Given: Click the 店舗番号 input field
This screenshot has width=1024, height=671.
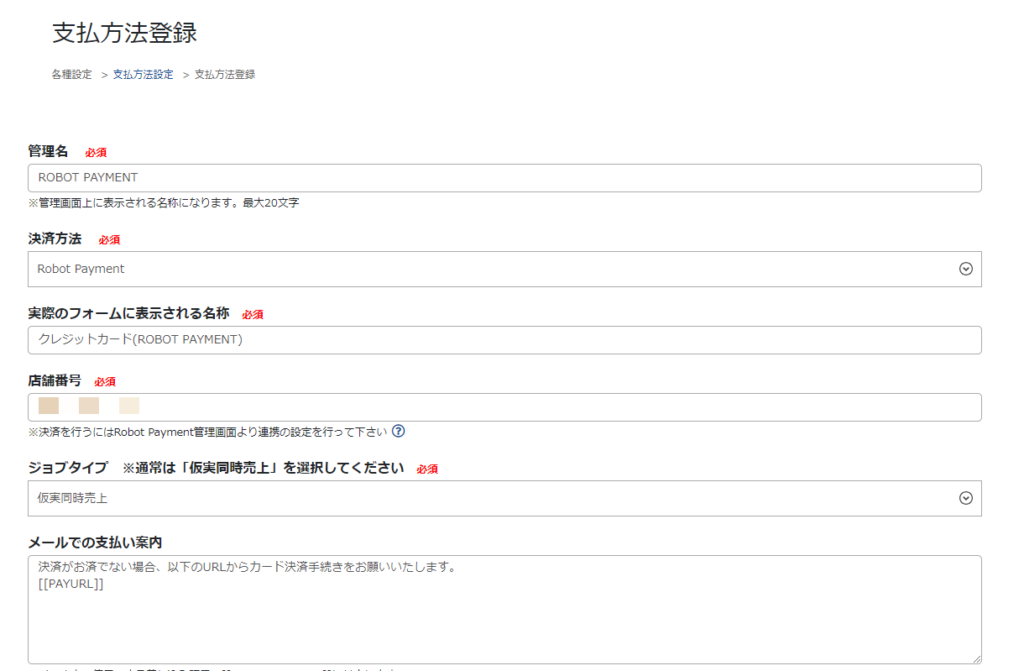Looking at the screenshot, I should tap(504, 407).
